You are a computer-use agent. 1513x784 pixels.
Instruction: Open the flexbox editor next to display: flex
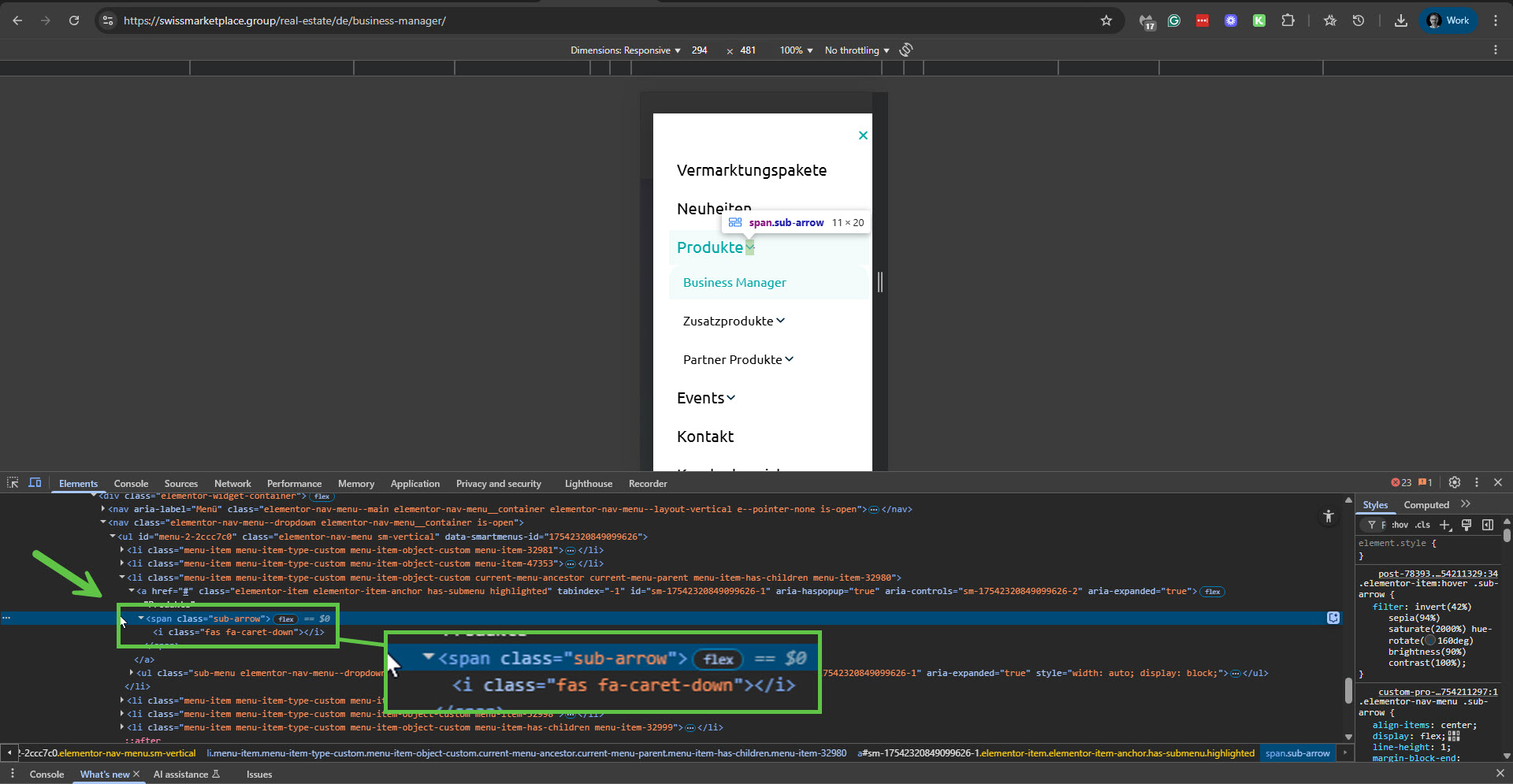(1454, 736)
